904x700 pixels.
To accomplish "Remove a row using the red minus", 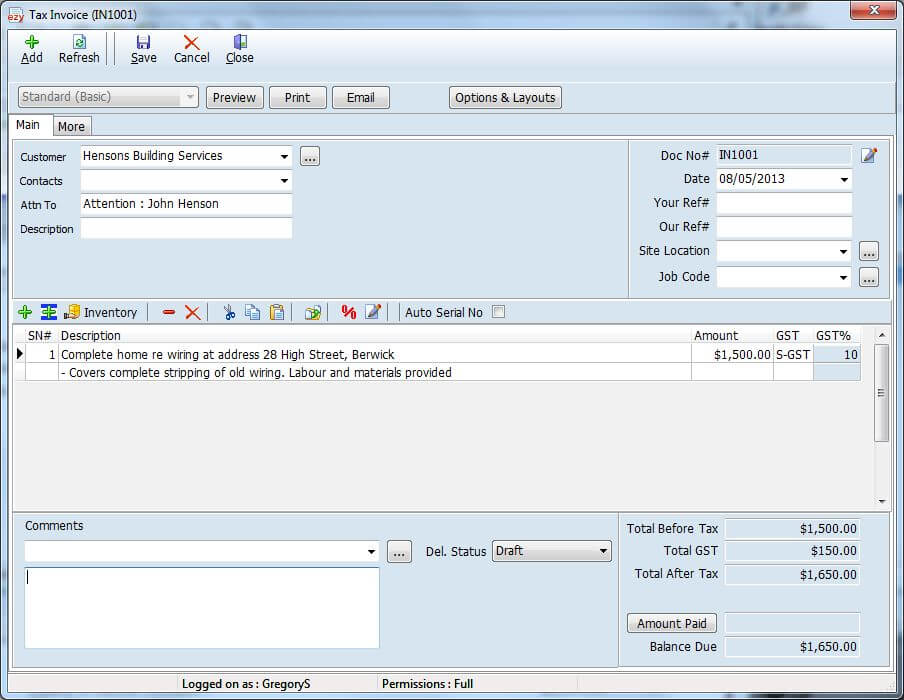I will (x=168, y=312).
